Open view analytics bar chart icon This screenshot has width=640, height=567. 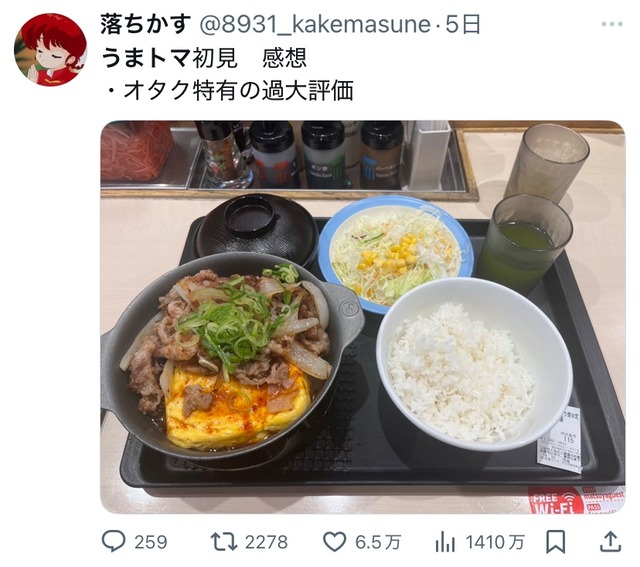[x=445, y=542]
